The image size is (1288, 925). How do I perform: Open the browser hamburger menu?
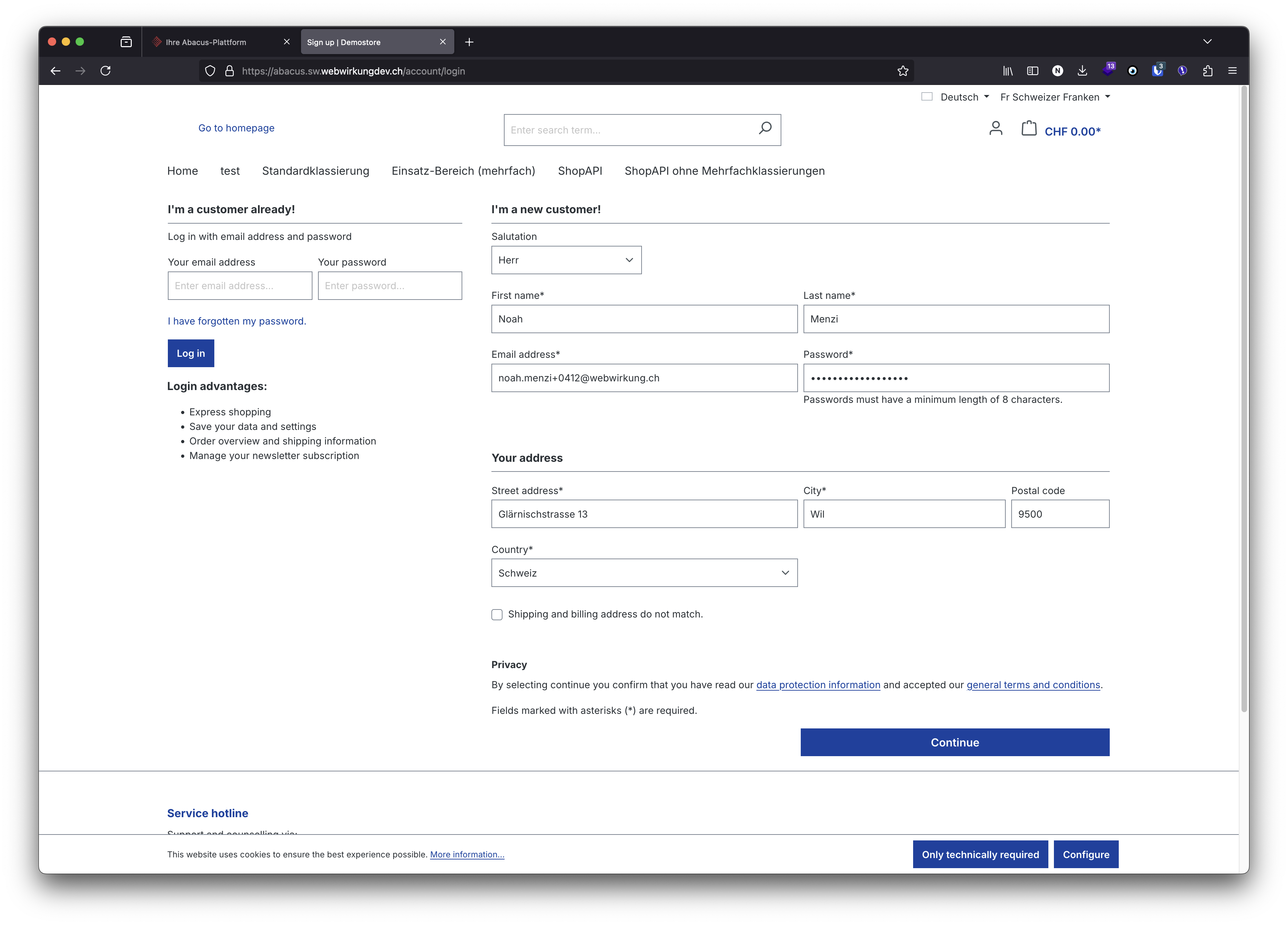1233,71
